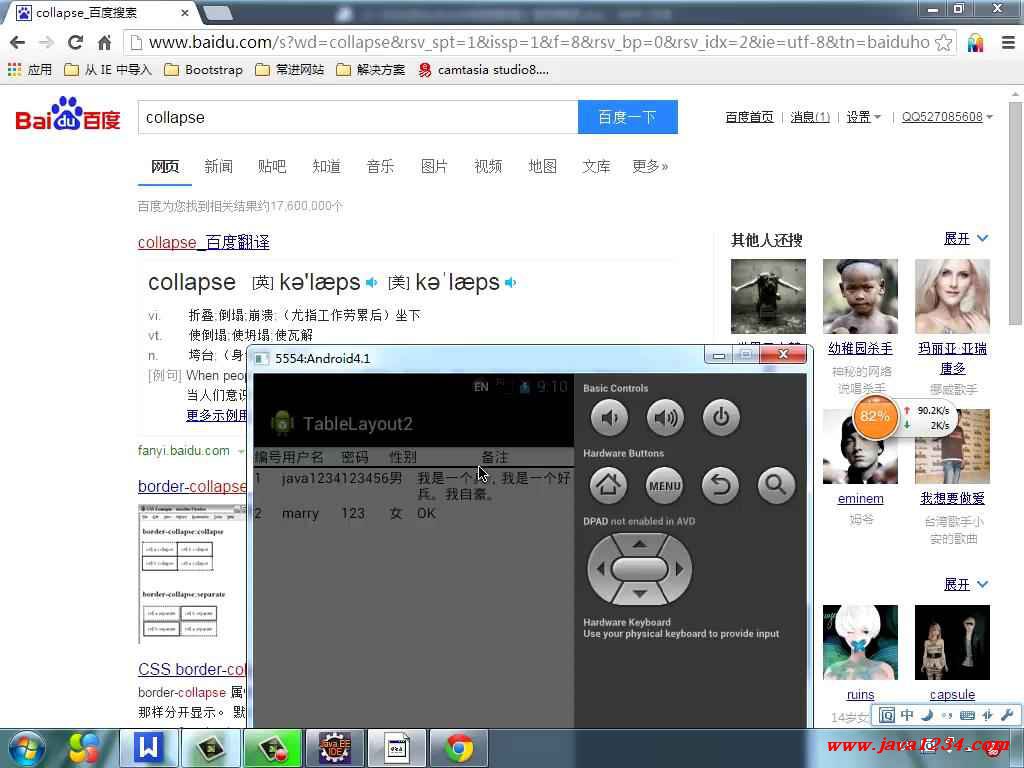
Task: Reload the Baidu page
Action: (75, 42)
